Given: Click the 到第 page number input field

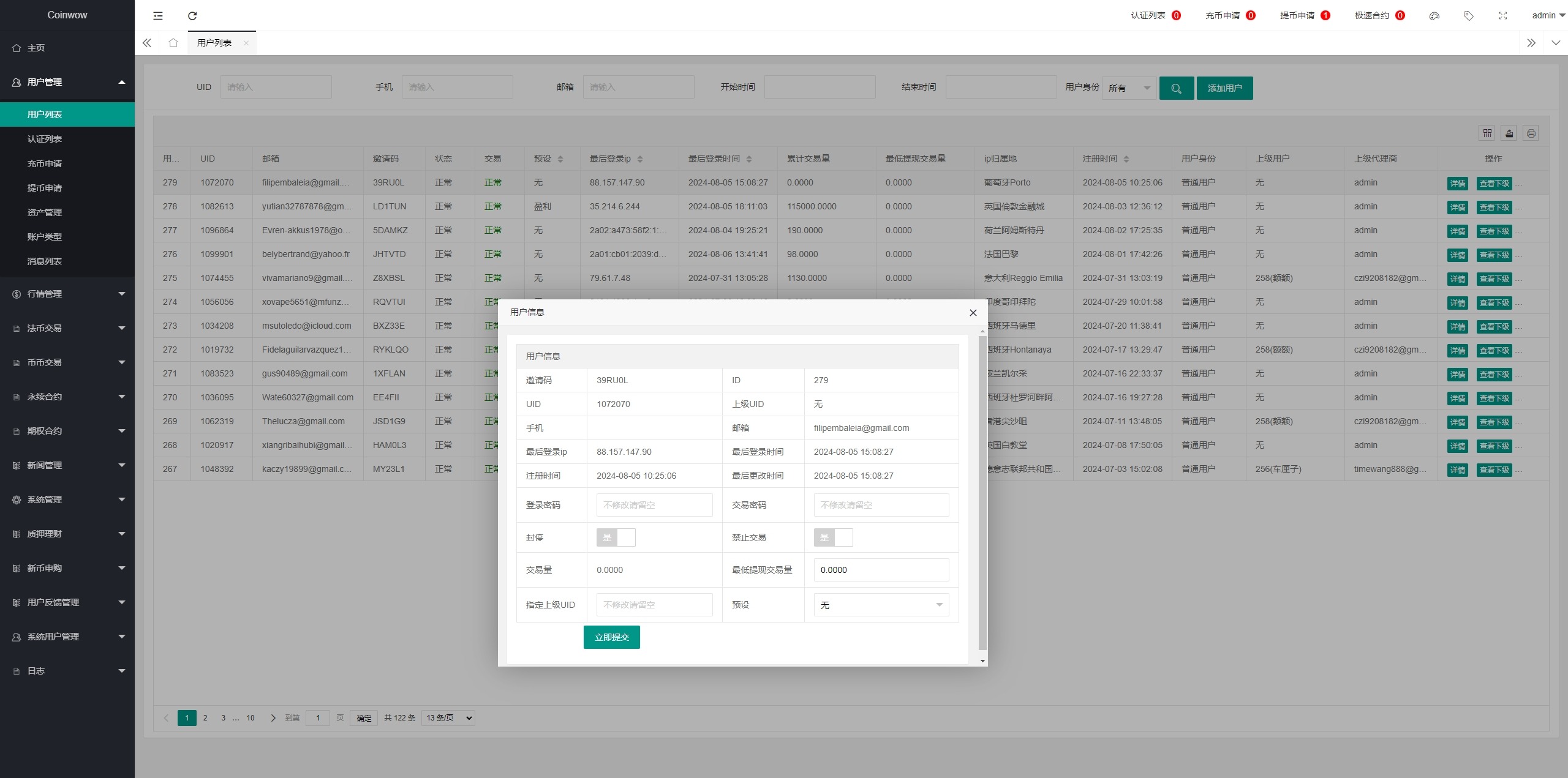Looking at the screenshot, I should [x=319, y=717].
